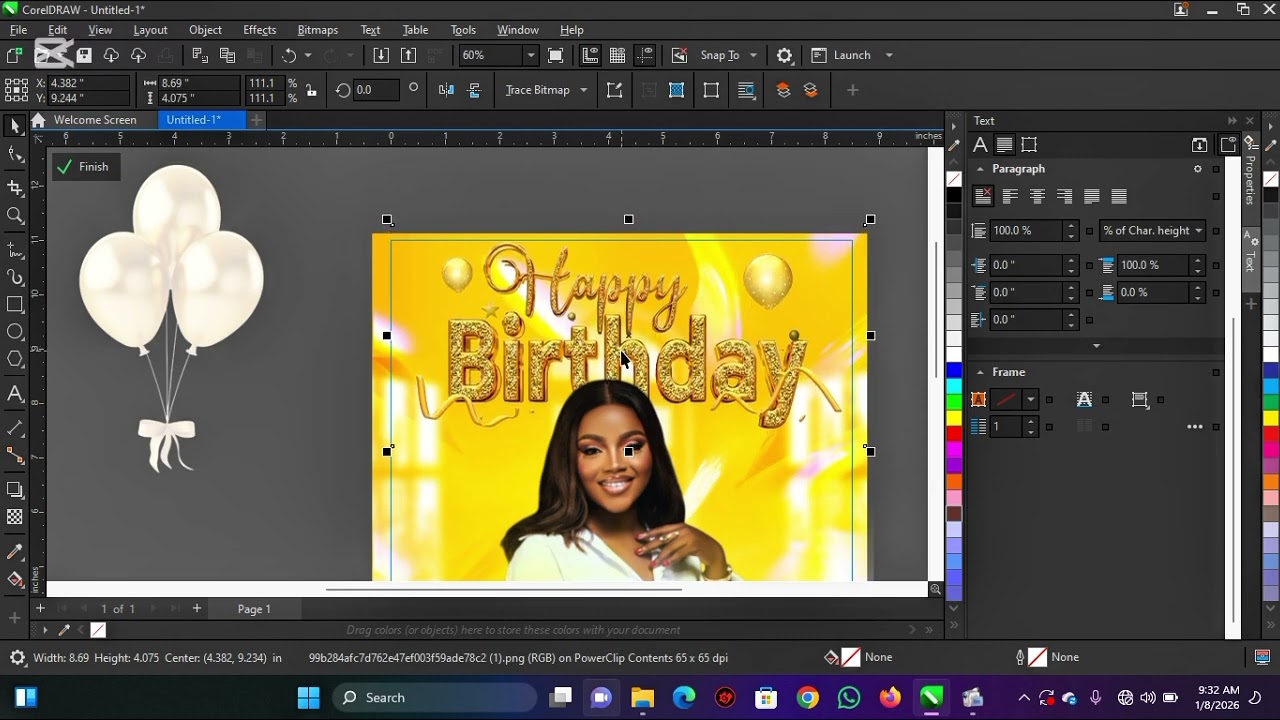
Task: Expand the Snap To dropdown
Action: click(753, 55)
